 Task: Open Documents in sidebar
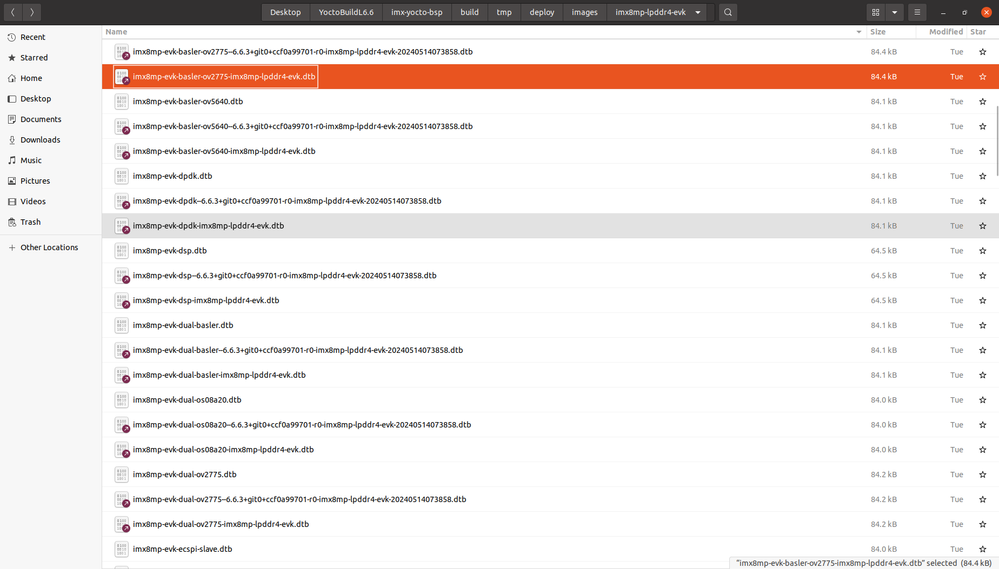[51, 119]
